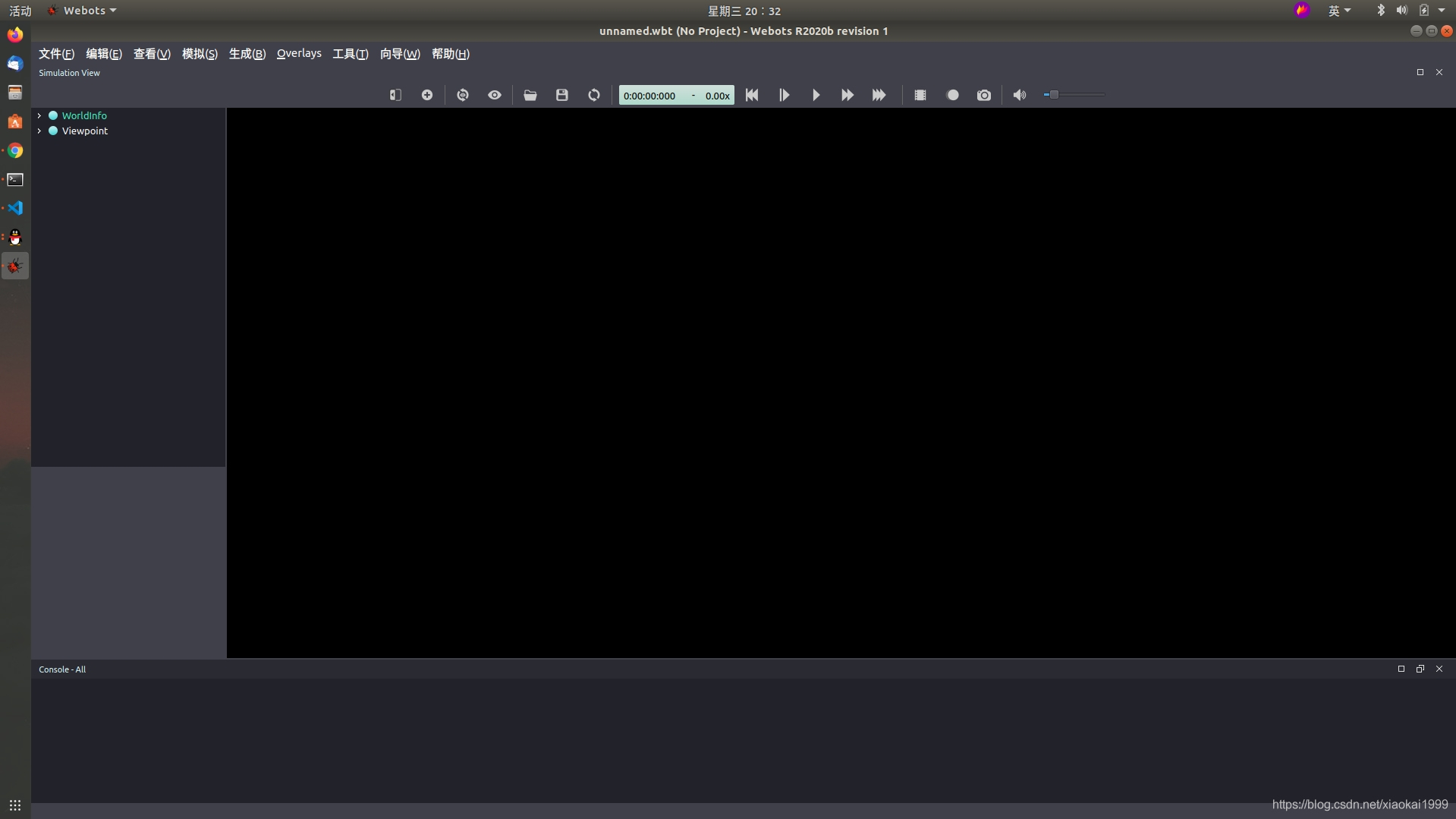1456x819 pixels.
Task: Show all applications grid
Action: 15,805
